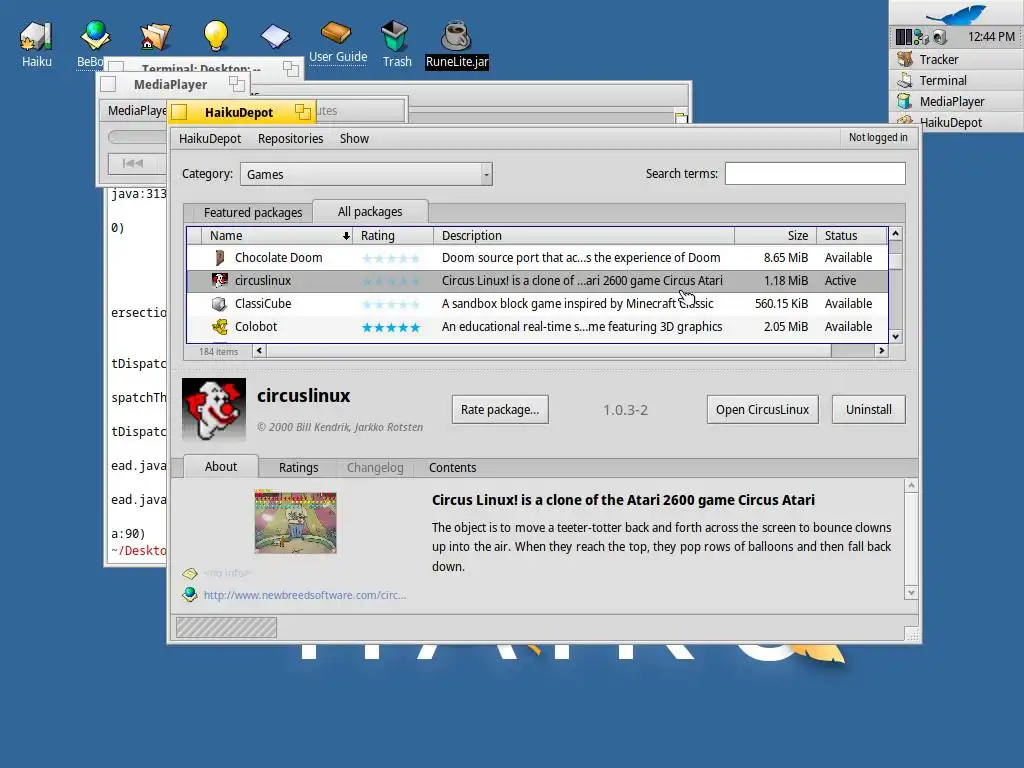Viewport: 1024px width, 768px height.
Task: Open the Not logged in account menu
Action: [x=878, y=137]
